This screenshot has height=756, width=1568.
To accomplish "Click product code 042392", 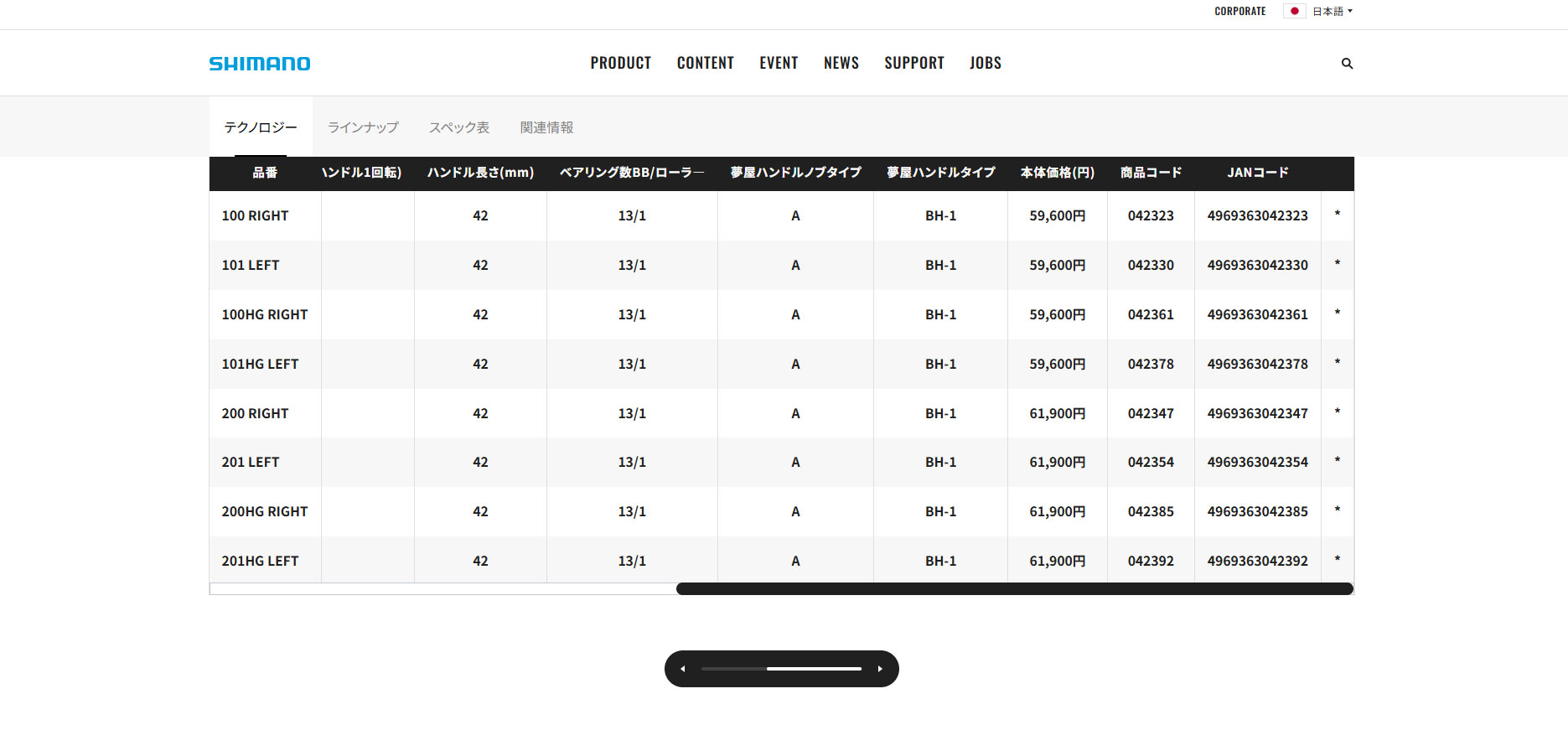I will click(x=1151, y=562).
